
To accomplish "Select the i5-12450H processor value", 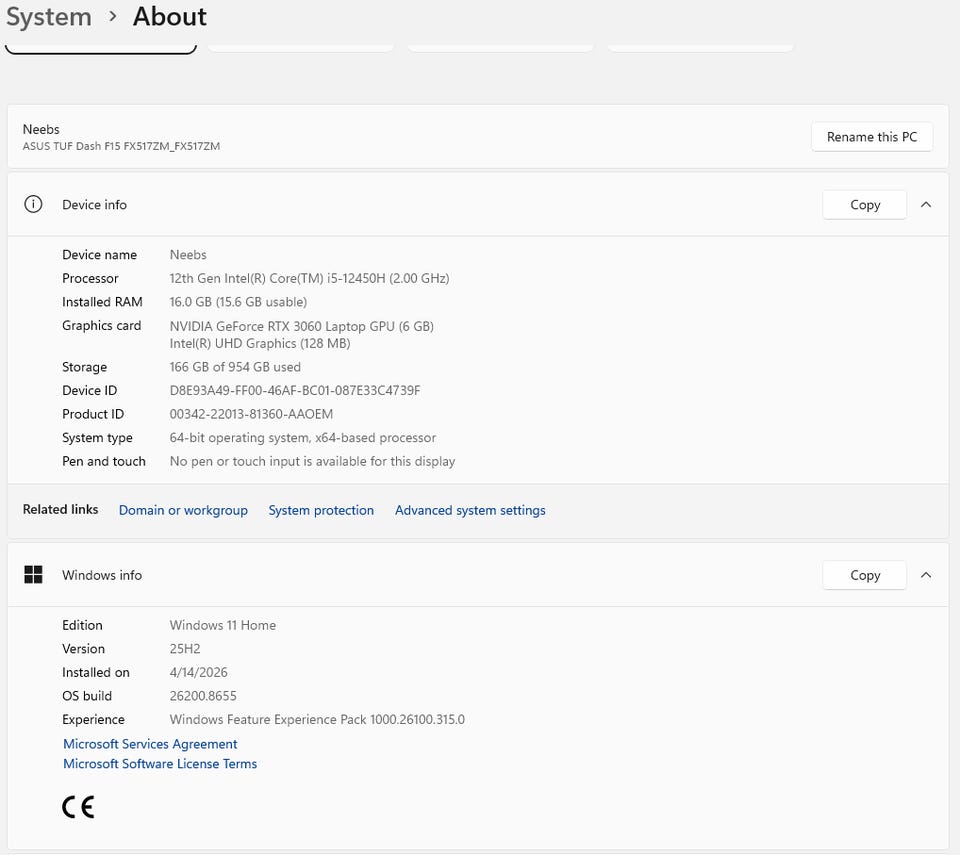I will pyautogui.click(x=309, y=278).
